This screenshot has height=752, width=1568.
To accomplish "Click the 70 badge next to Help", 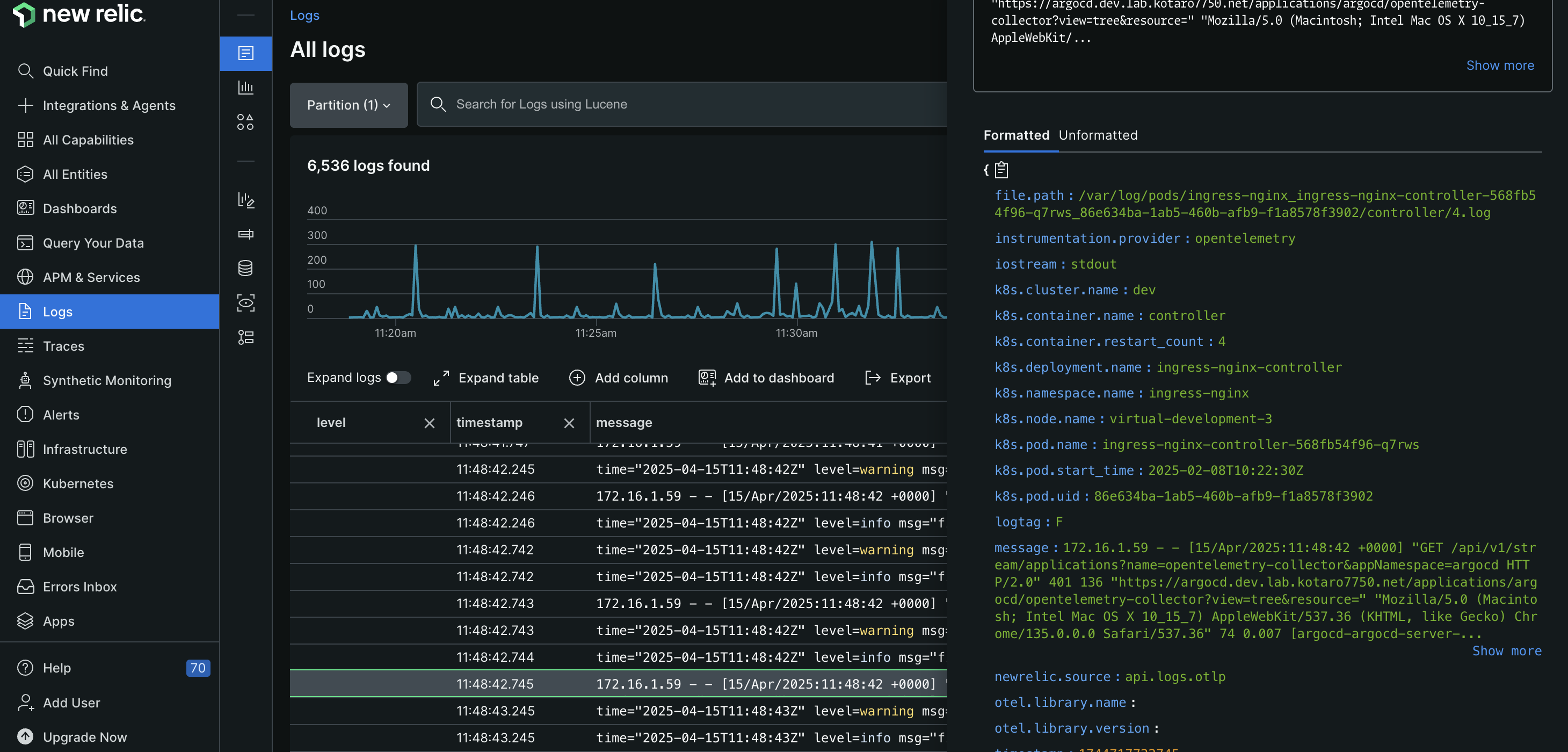I will 198,668.
